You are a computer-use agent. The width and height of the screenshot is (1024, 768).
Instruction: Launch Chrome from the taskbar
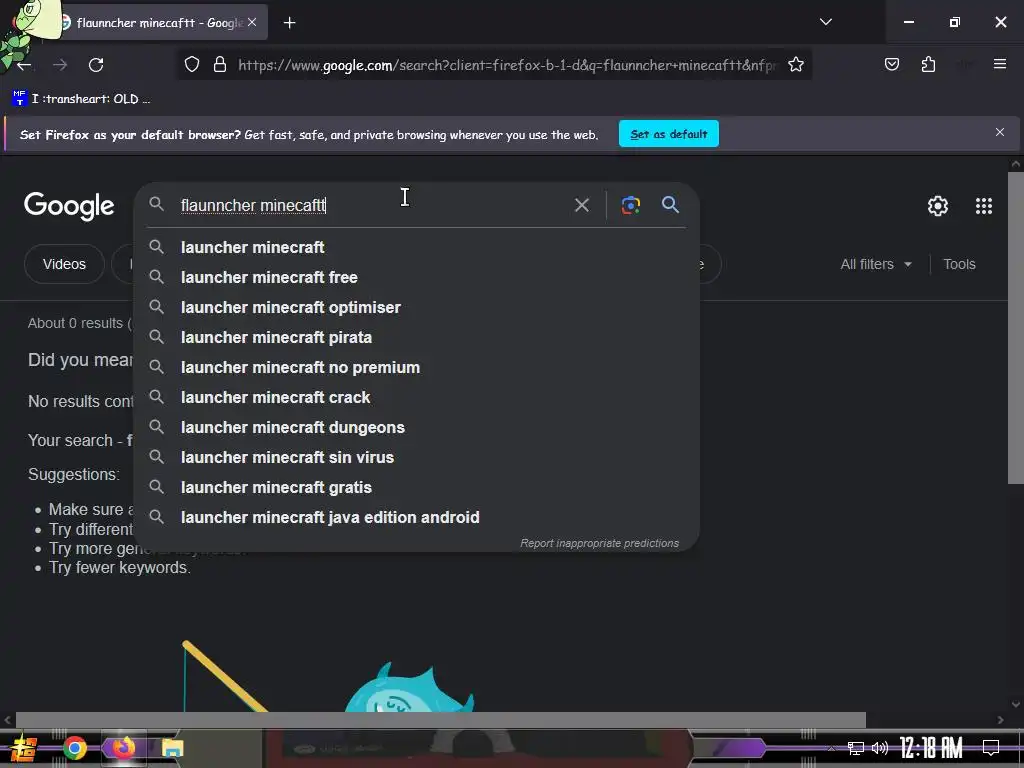[75, 748]
